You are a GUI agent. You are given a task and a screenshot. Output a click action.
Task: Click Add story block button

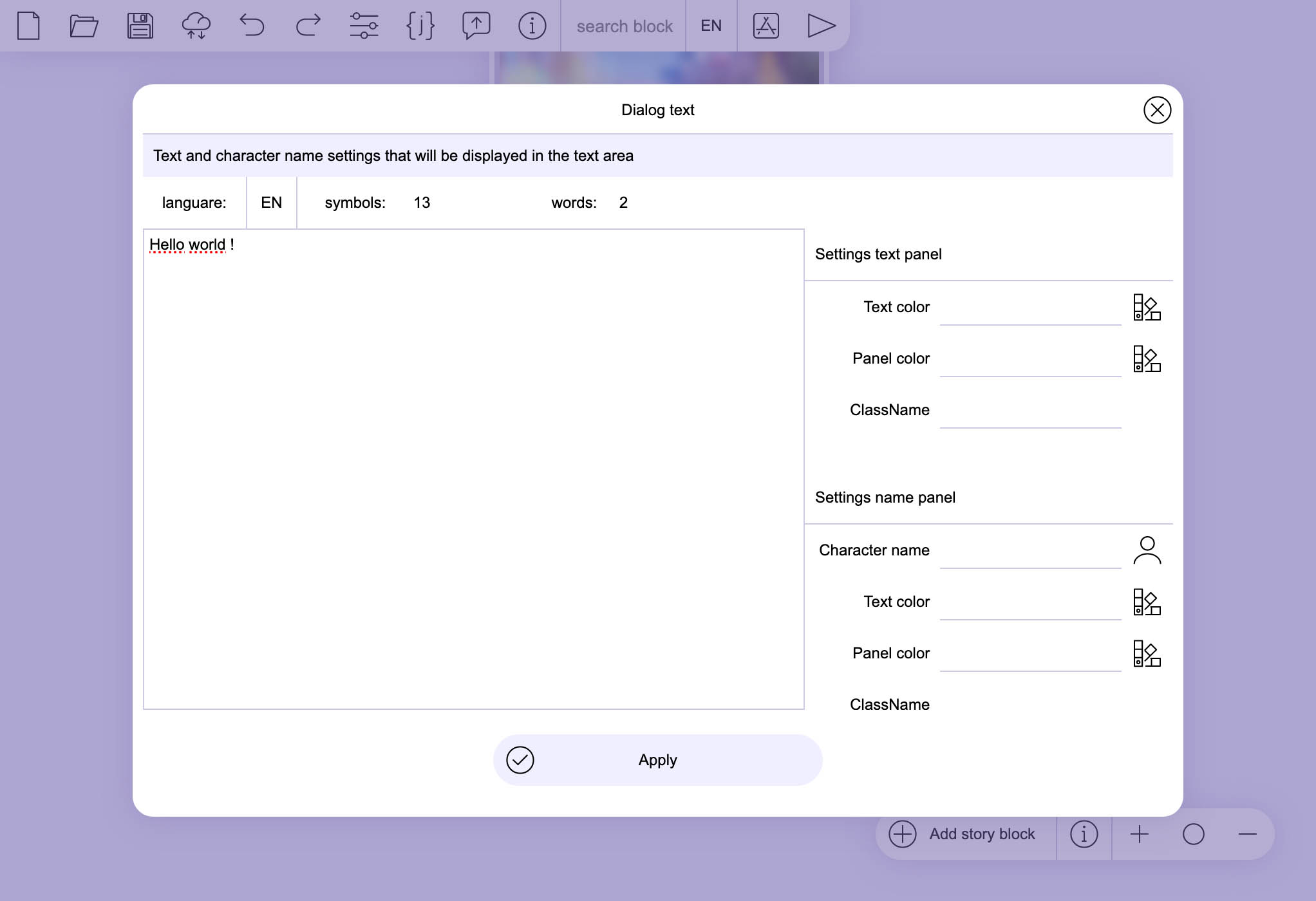tap(966, 834)
